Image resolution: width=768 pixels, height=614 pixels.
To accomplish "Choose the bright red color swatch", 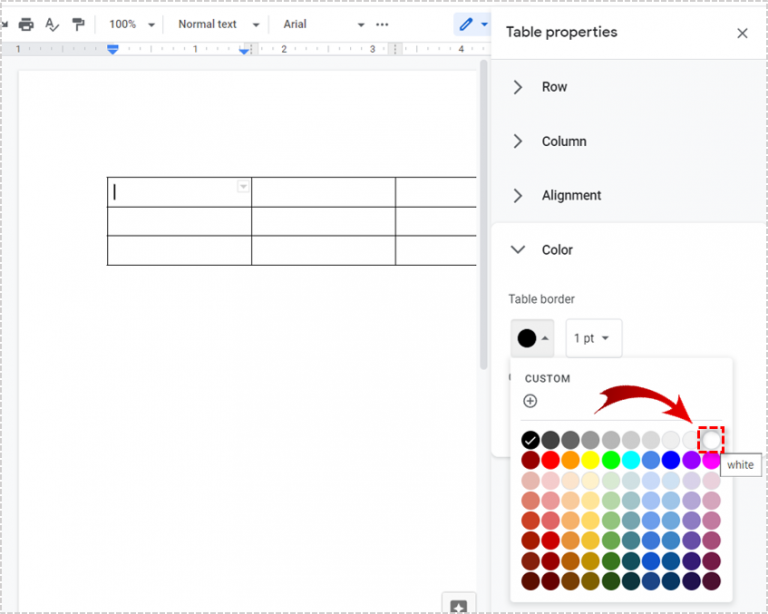I will [550, 460].
